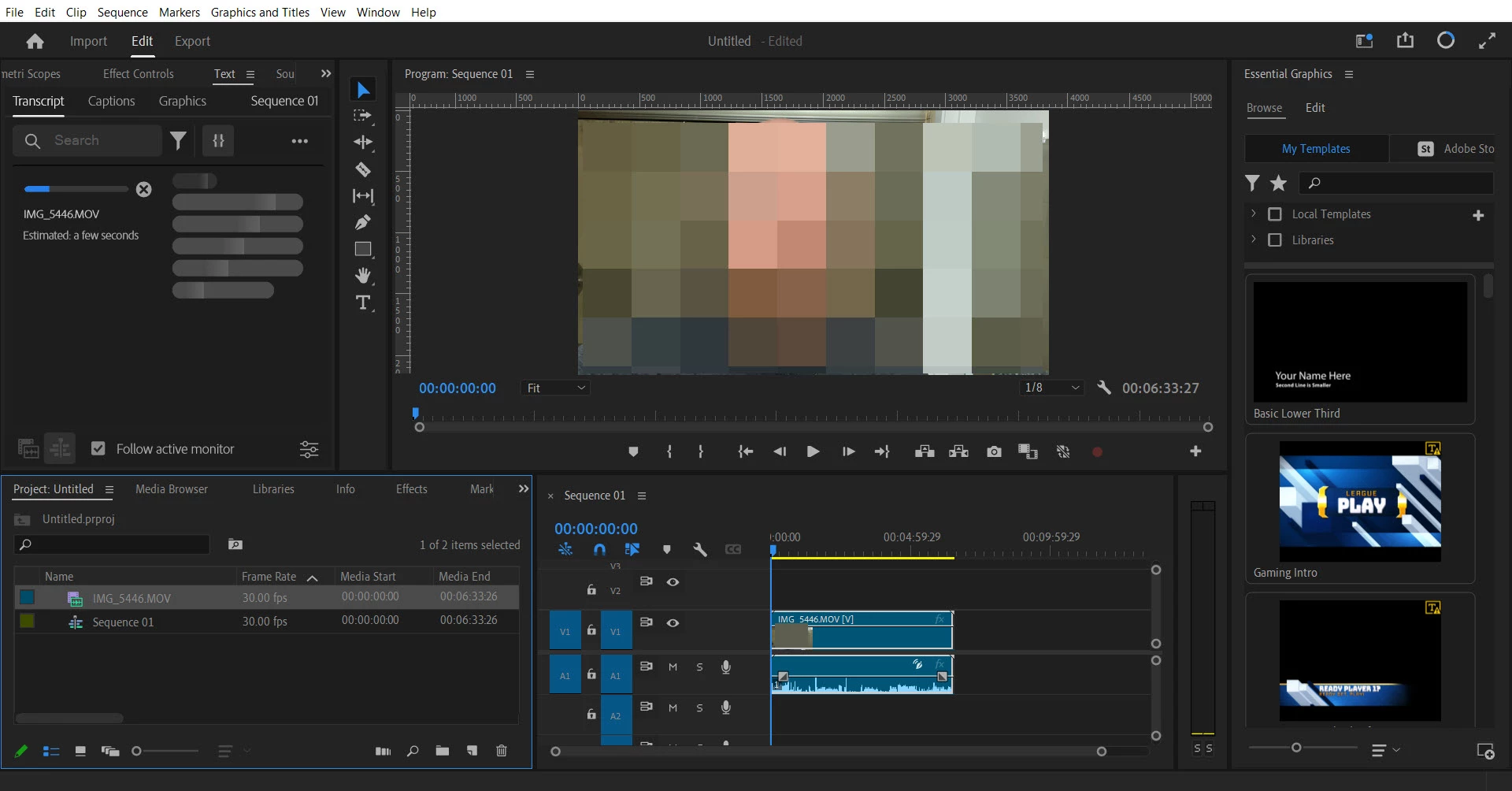Click the Home icon
The height and width of the screenshot is (791, 1512).
coord(35,41)
